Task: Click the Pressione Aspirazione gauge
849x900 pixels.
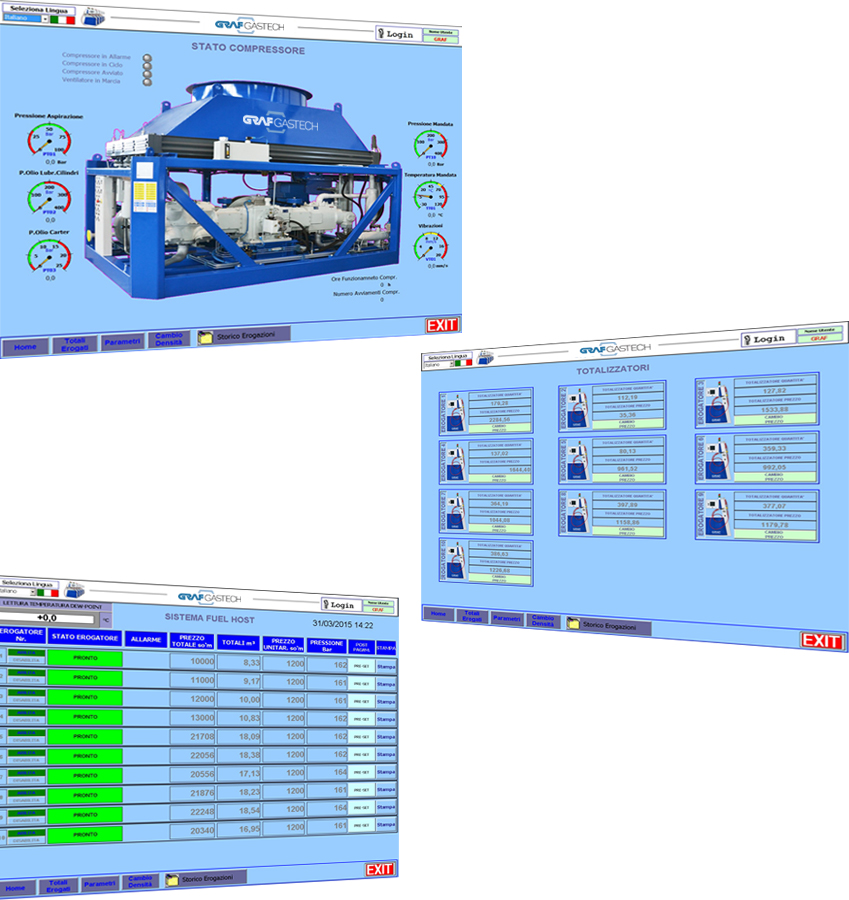Action: pyautogui.click(x=49, y=139)
